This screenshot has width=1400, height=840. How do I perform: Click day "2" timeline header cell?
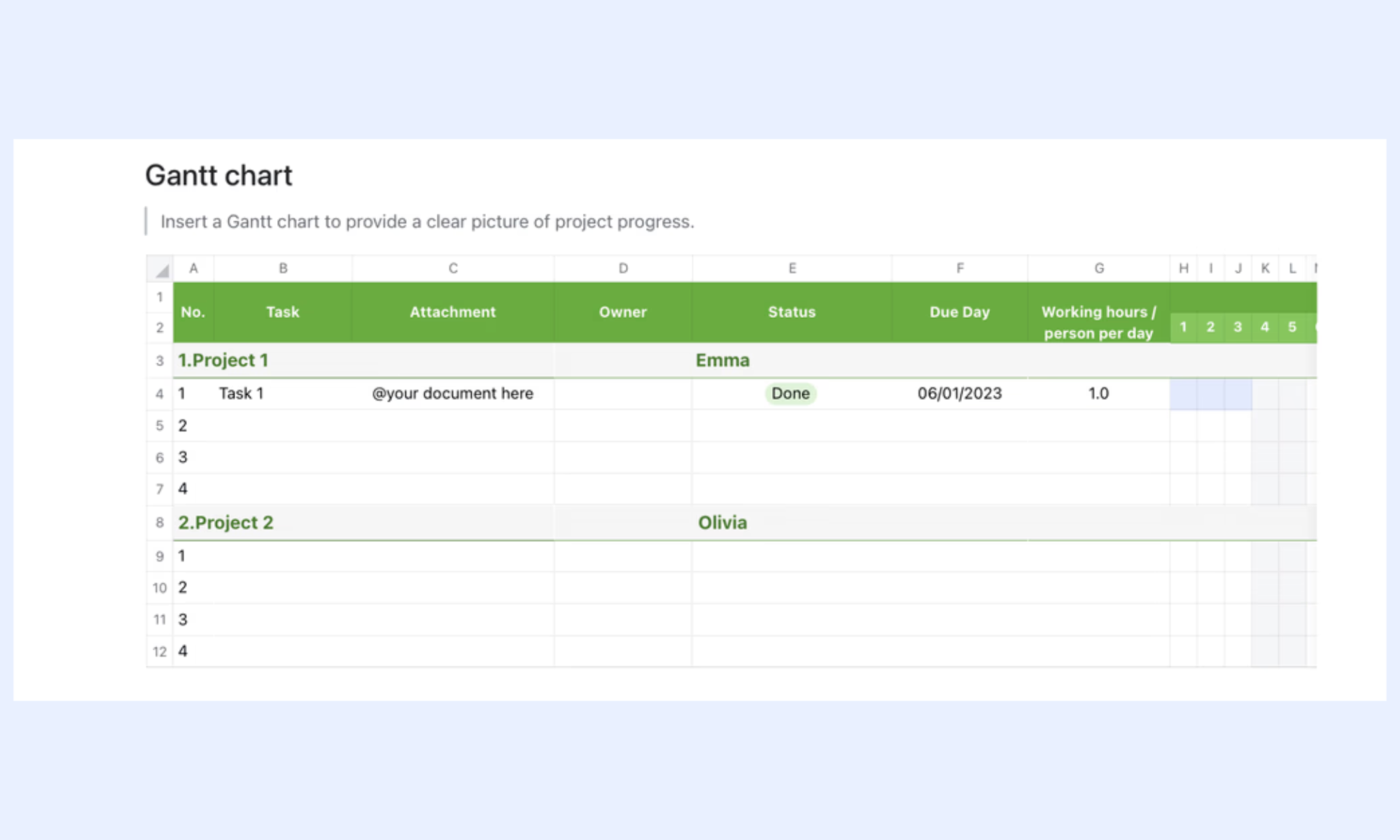[x=1211, y=327]
